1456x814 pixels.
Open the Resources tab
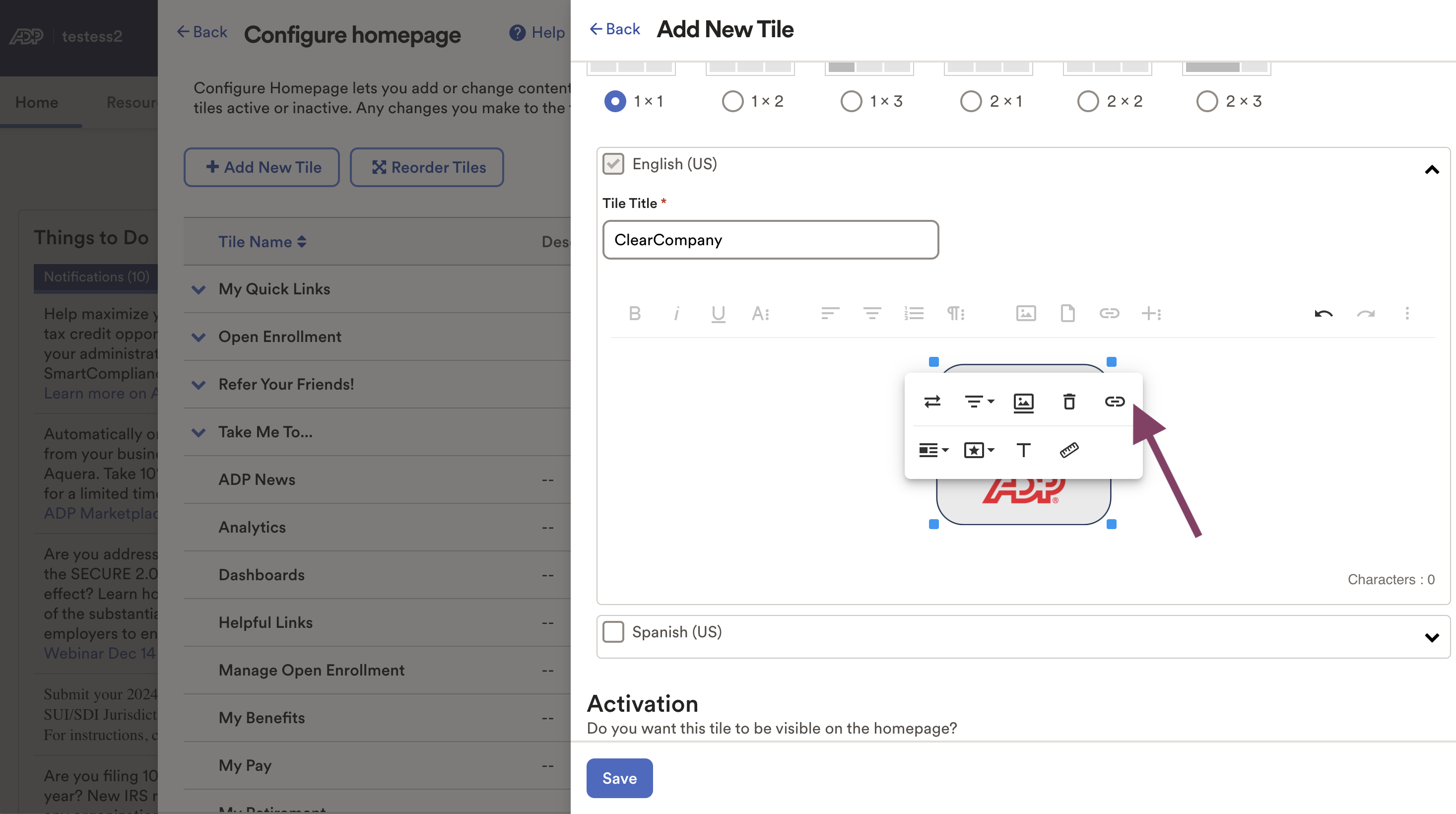coord(132,102)
